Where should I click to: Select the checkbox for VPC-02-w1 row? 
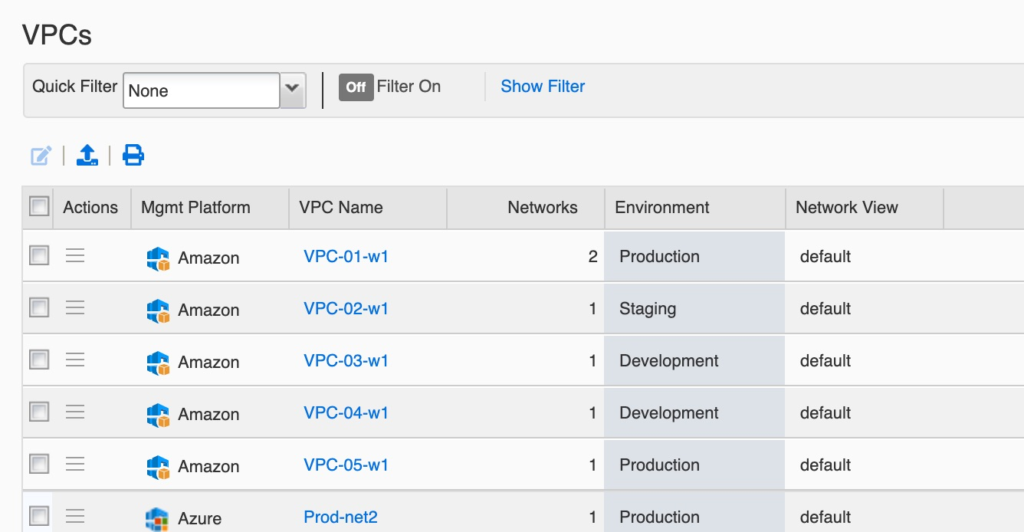click(x=39, y=308)
